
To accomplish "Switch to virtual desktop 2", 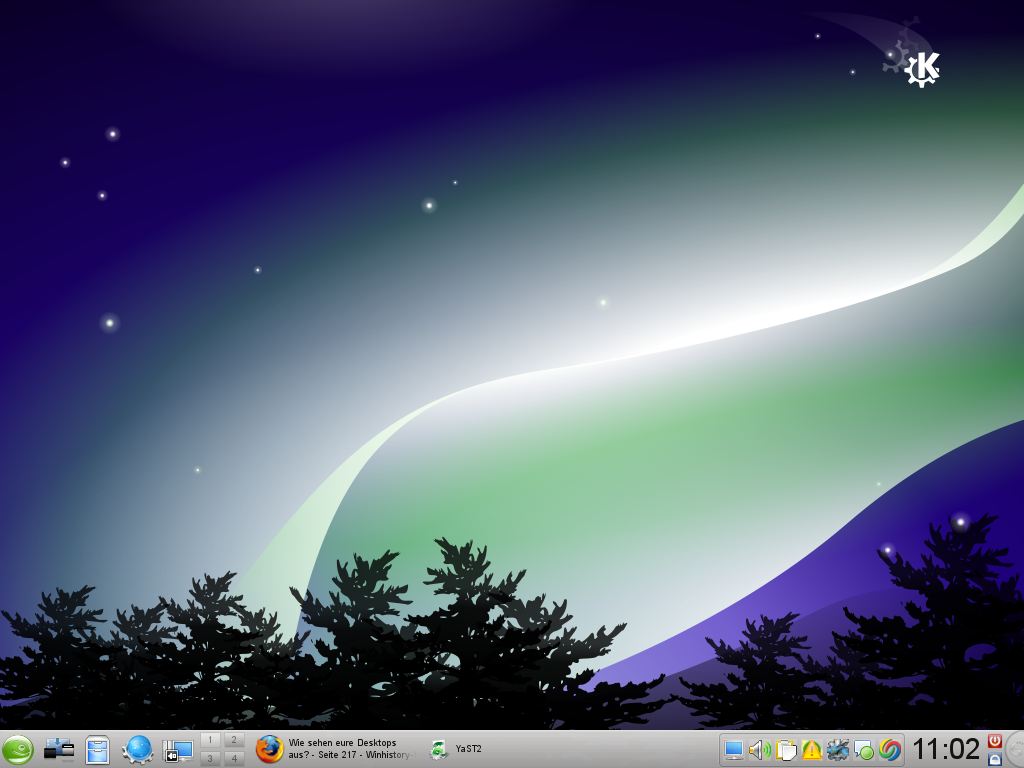I will (x=234, y=740).
